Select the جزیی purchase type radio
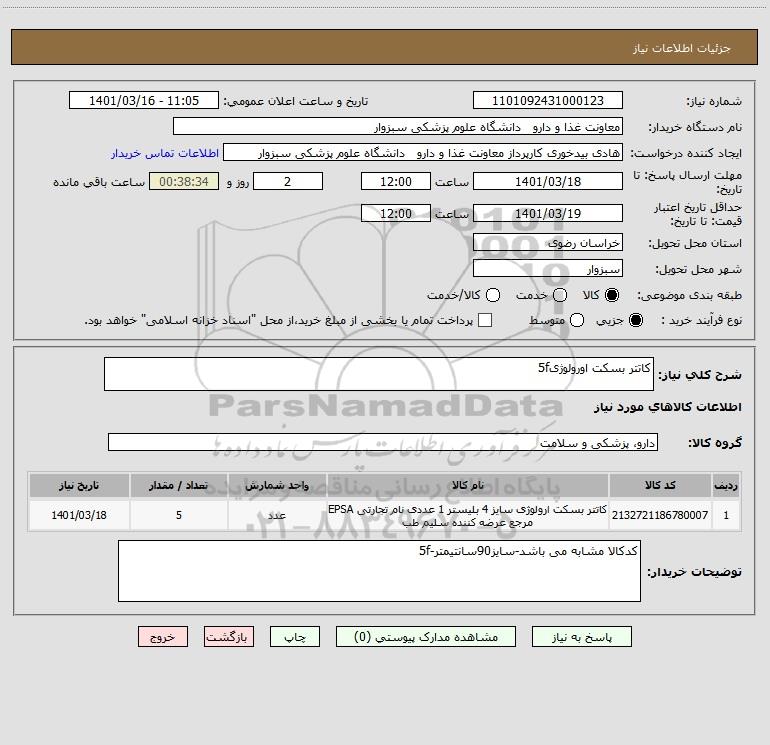 tap(635, 320)
